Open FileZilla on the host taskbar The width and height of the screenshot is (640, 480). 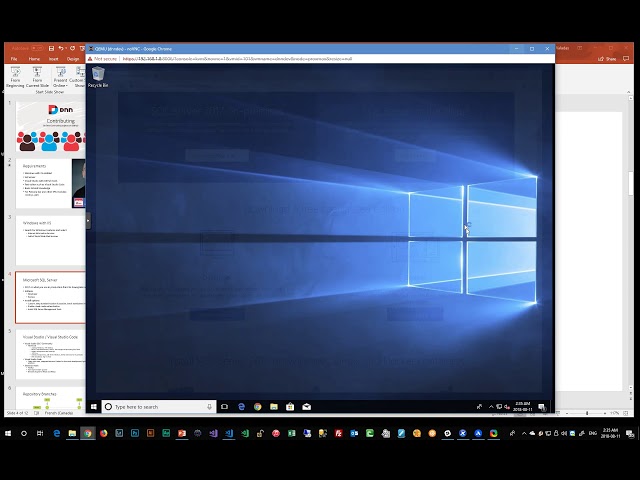[x=338, y=433]
